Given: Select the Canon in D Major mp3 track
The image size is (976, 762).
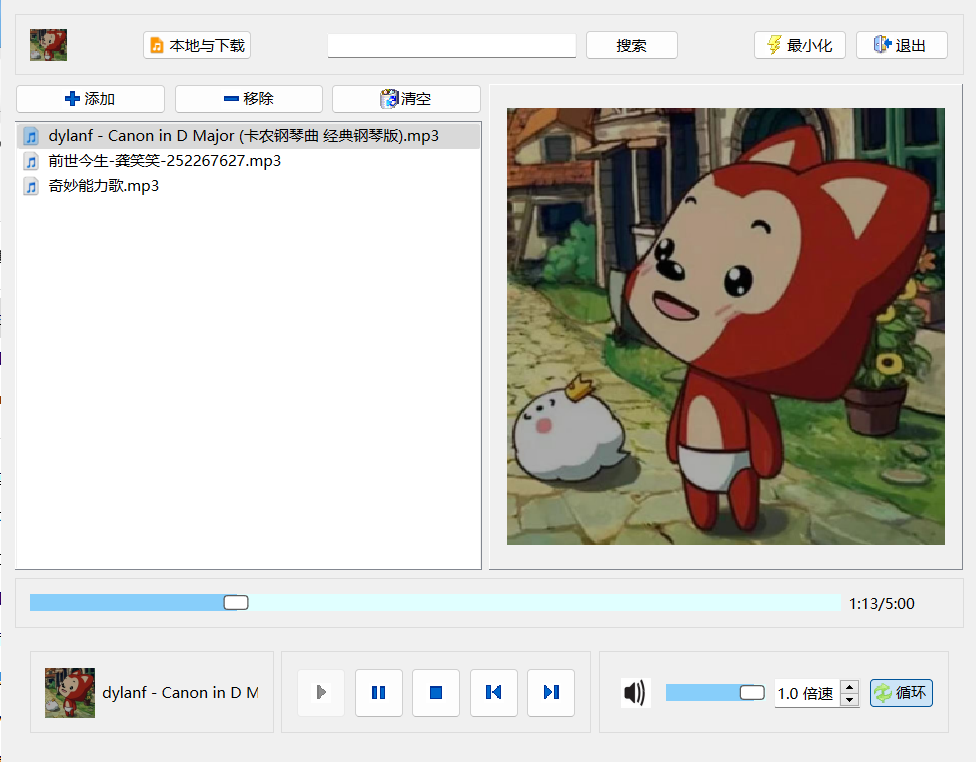Looking at the screenshot, I should (248, 136).
